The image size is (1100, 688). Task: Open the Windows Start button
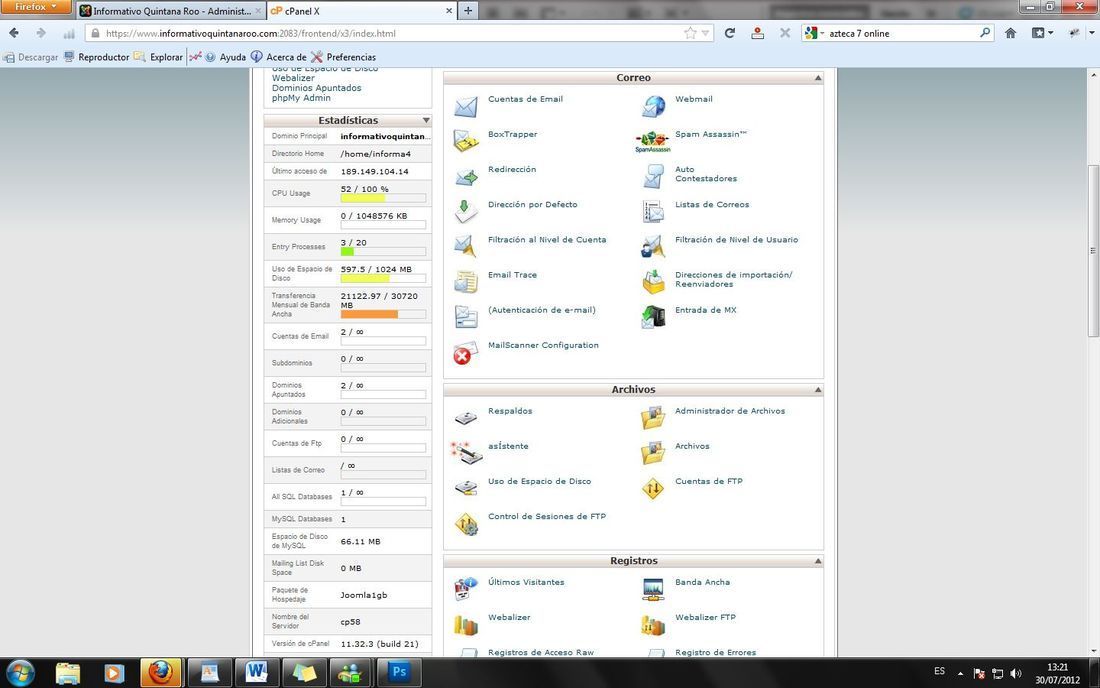pos(20,673)
